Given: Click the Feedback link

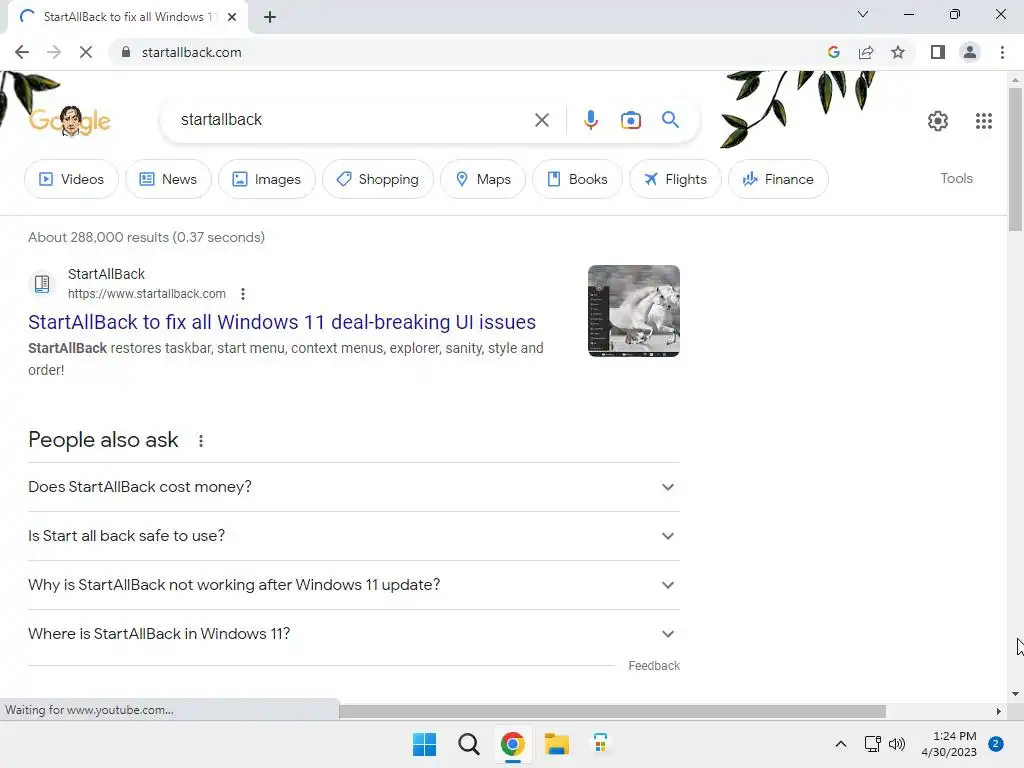Looking at the screenshot, I should [654, 665].
